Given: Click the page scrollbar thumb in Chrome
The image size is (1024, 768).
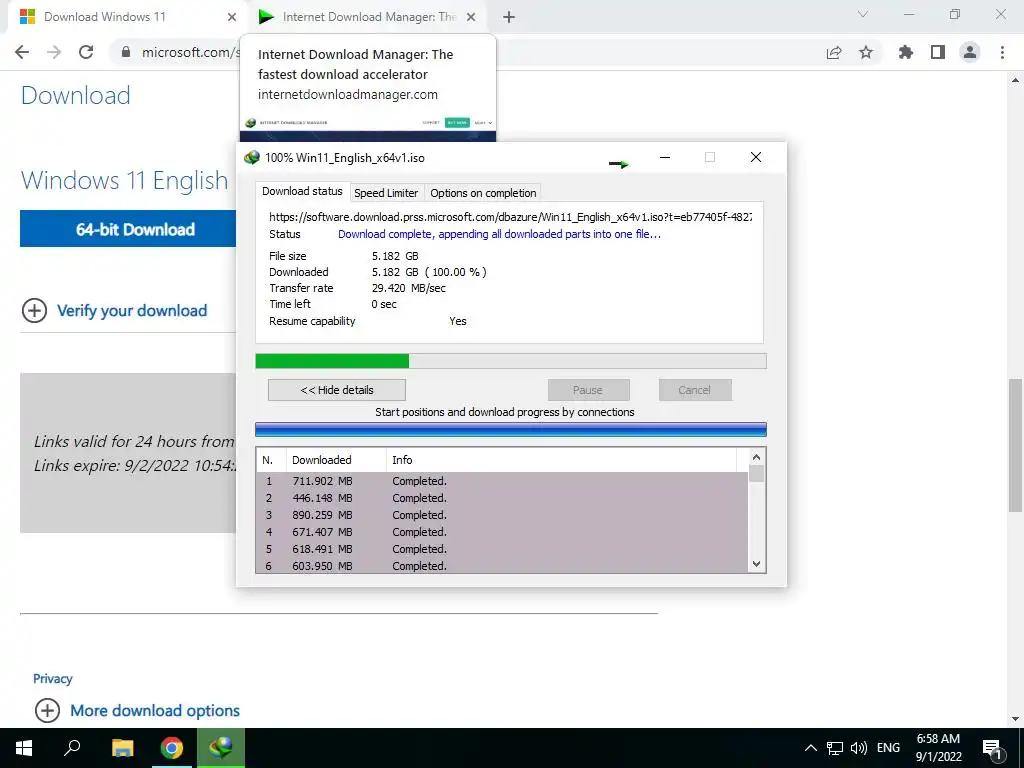Looking at the screenshot, I should point(1016,445).
